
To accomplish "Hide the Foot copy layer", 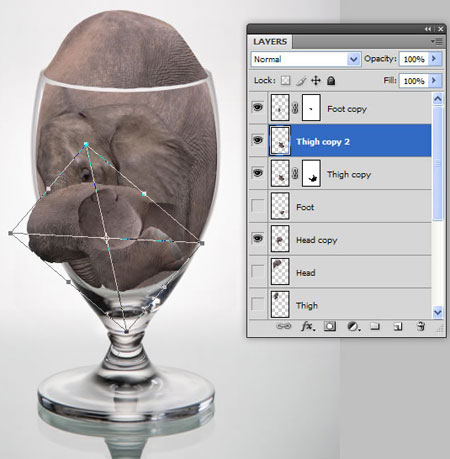I will pos(258,107).
